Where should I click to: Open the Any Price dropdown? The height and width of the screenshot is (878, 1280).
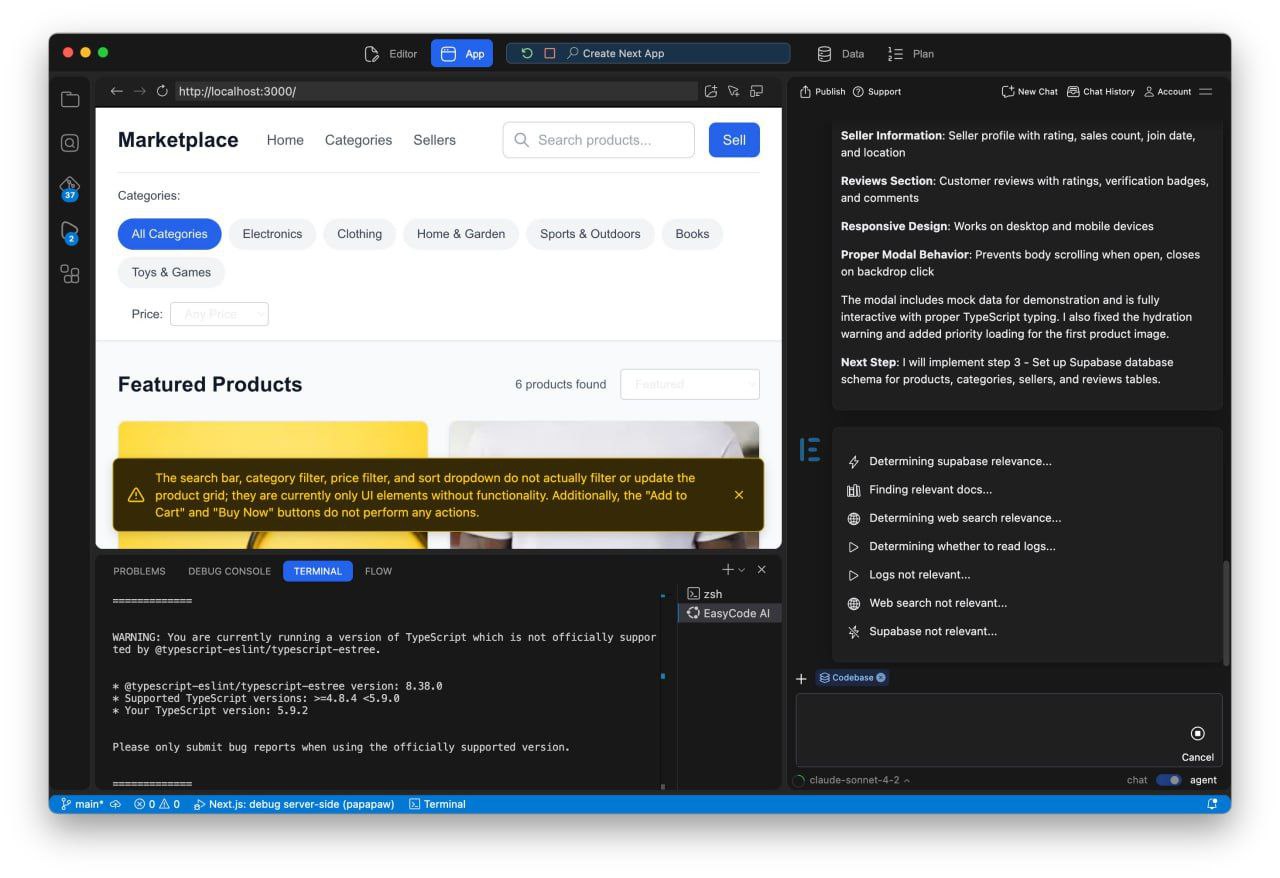click(219, 314)
